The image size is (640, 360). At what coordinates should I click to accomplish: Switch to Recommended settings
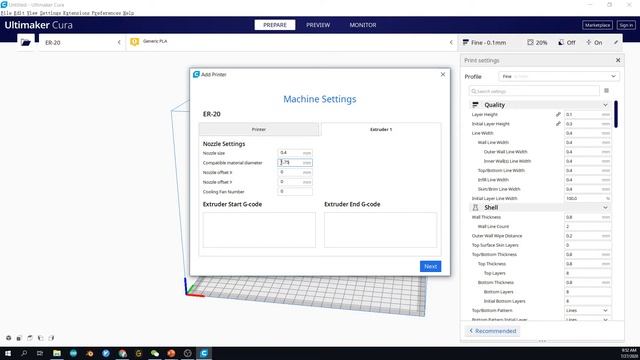point(493,331)
